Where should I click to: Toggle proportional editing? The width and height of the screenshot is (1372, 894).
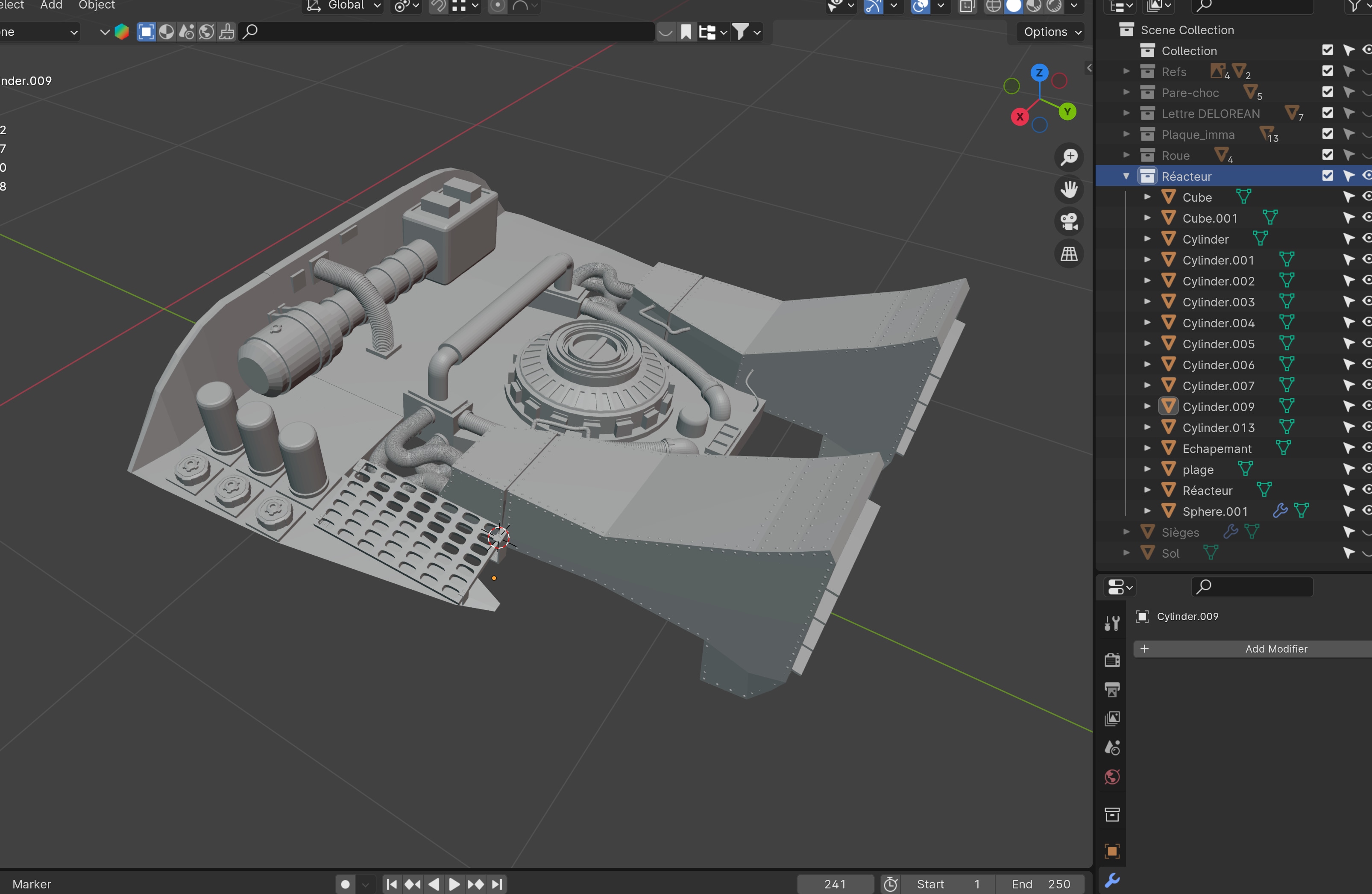pyautogui.click(x=498, y=6)
